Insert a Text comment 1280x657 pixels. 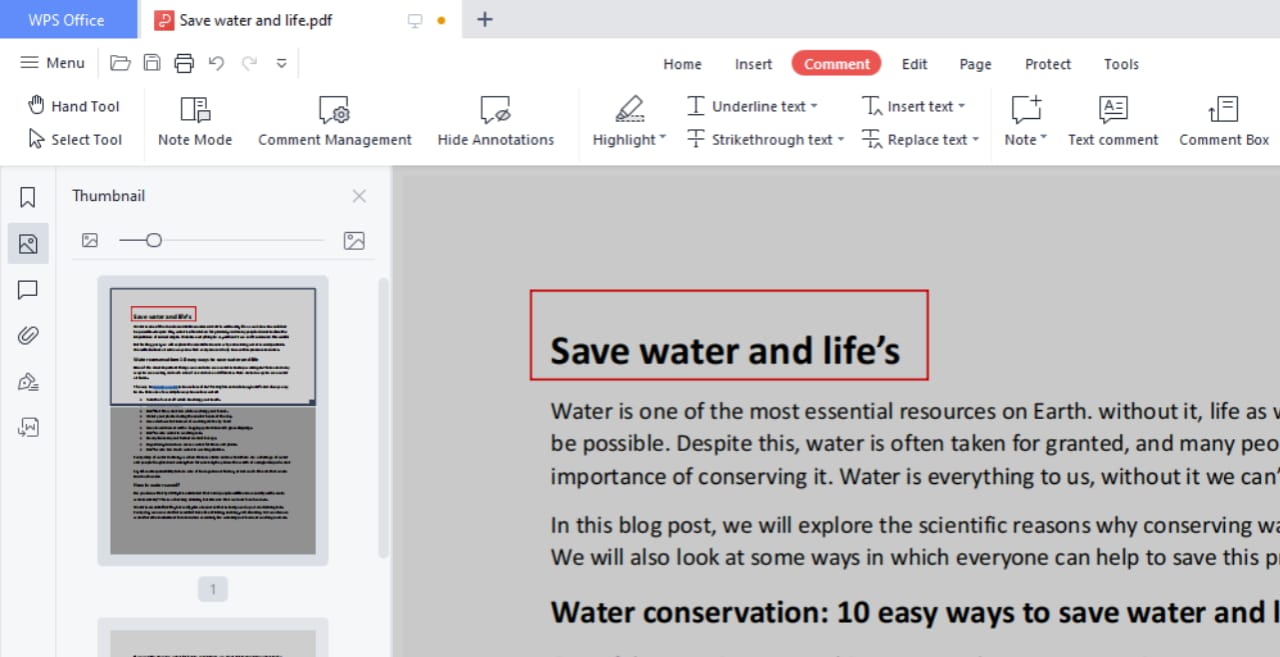1112,122
